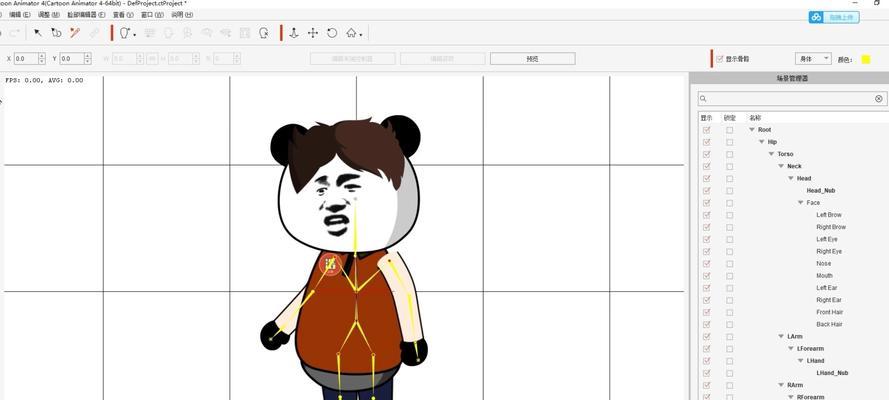Collapse the Root tree node
The width and height of the screenshot is (889, 400).
point(752,130)
